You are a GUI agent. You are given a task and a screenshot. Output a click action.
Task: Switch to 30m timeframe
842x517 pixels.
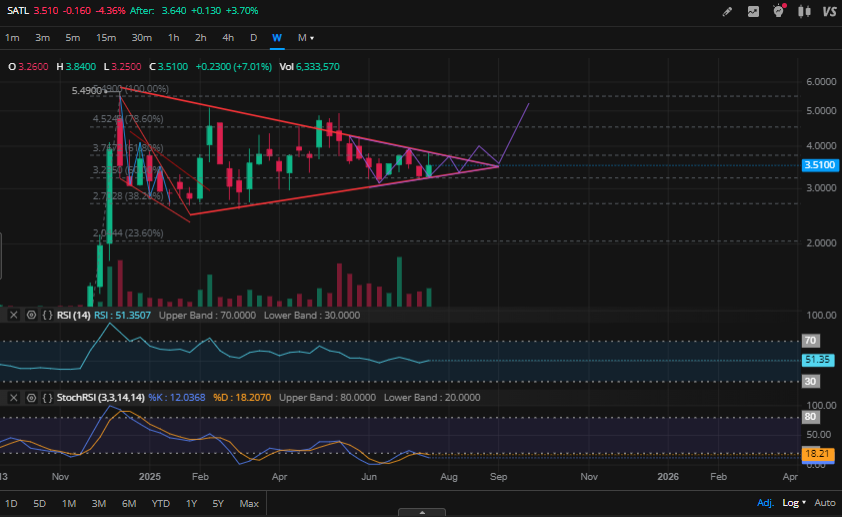[141, 38]
